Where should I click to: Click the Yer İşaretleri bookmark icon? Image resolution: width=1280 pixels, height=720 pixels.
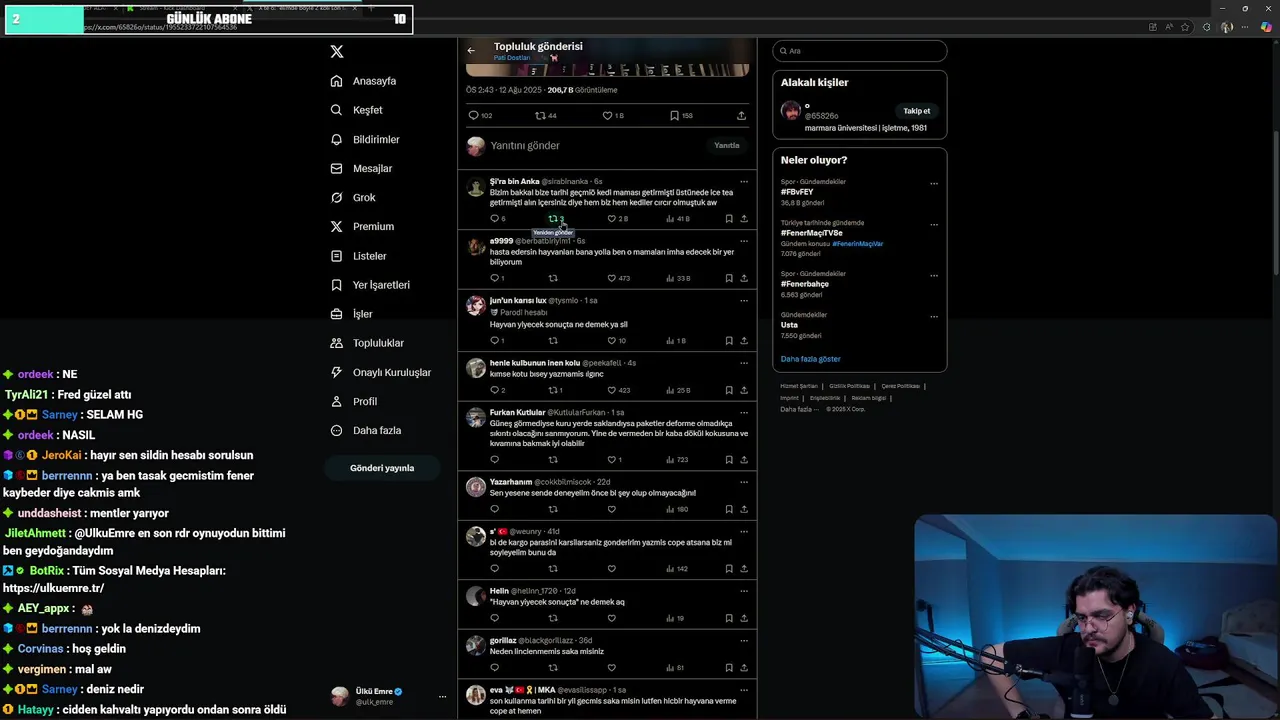click(x=336, y=285)
